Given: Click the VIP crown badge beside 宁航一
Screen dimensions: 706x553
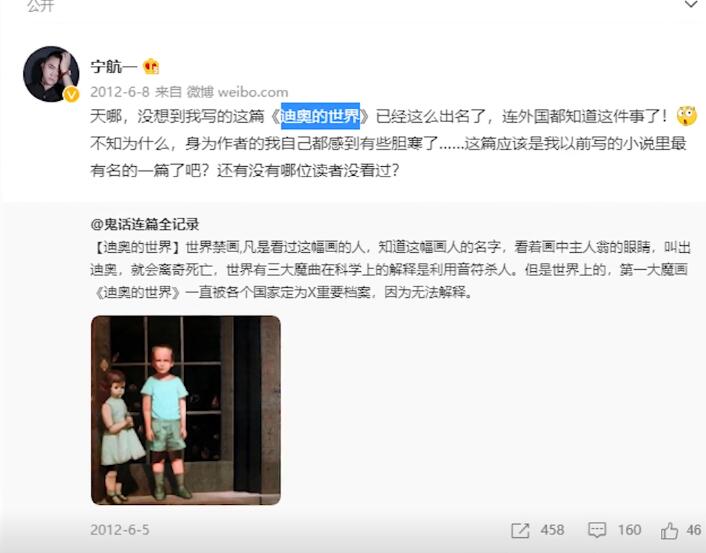Looking at the screenshot, I should [x=151, y=67].
